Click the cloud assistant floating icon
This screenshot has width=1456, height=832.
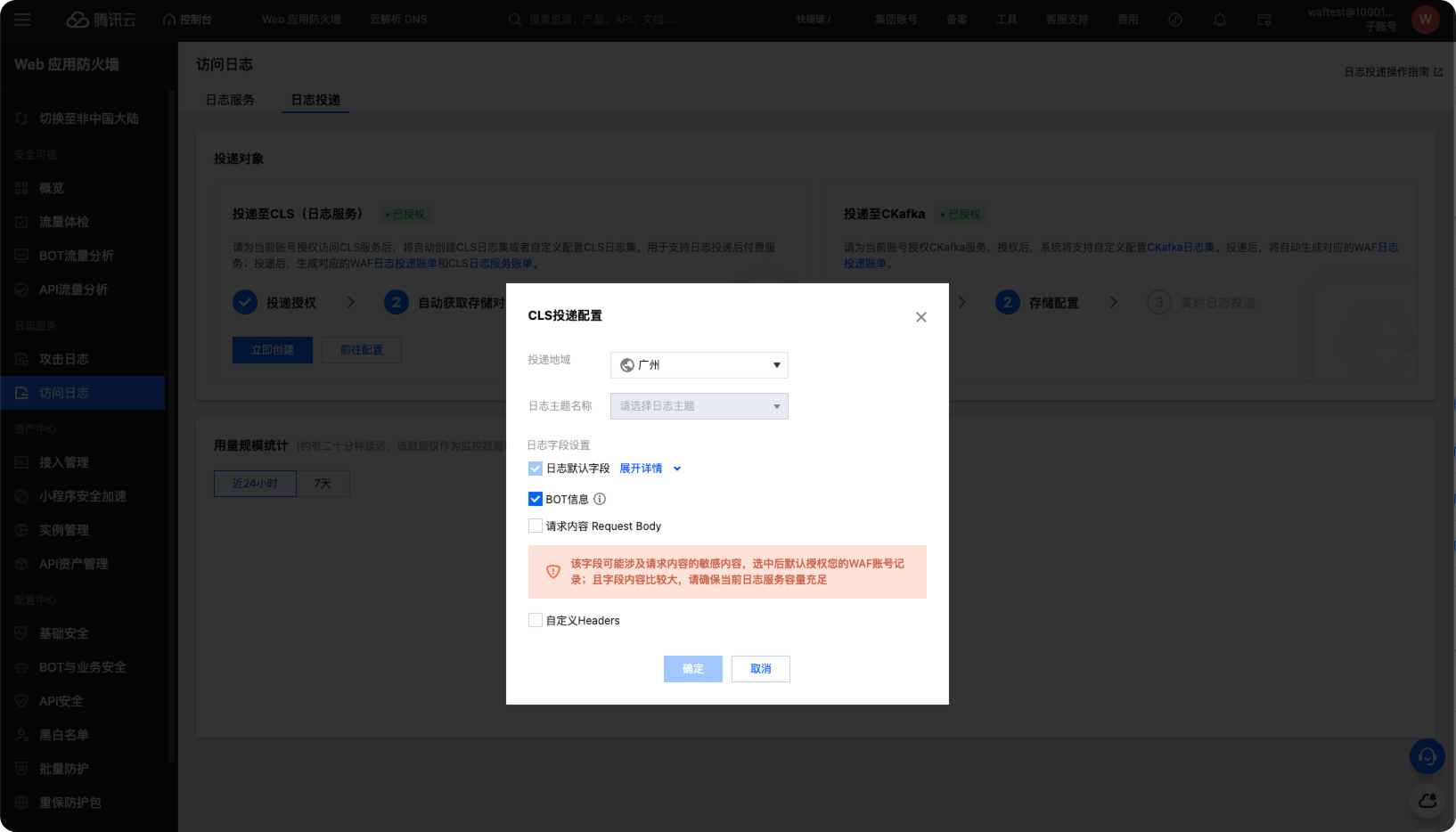click(x=1427, y=801)
